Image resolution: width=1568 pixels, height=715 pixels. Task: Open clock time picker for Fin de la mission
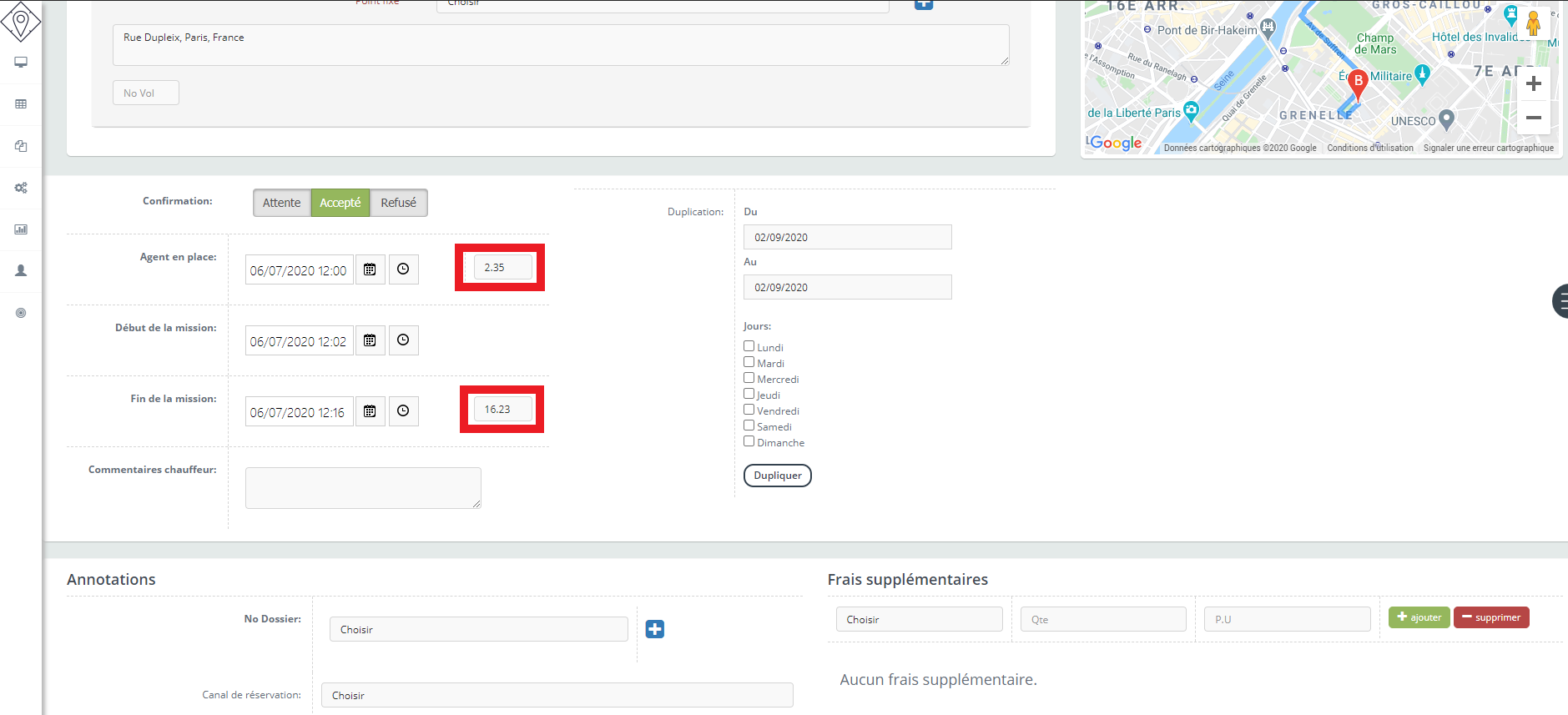pyautogui.click(x=403, y=411)
